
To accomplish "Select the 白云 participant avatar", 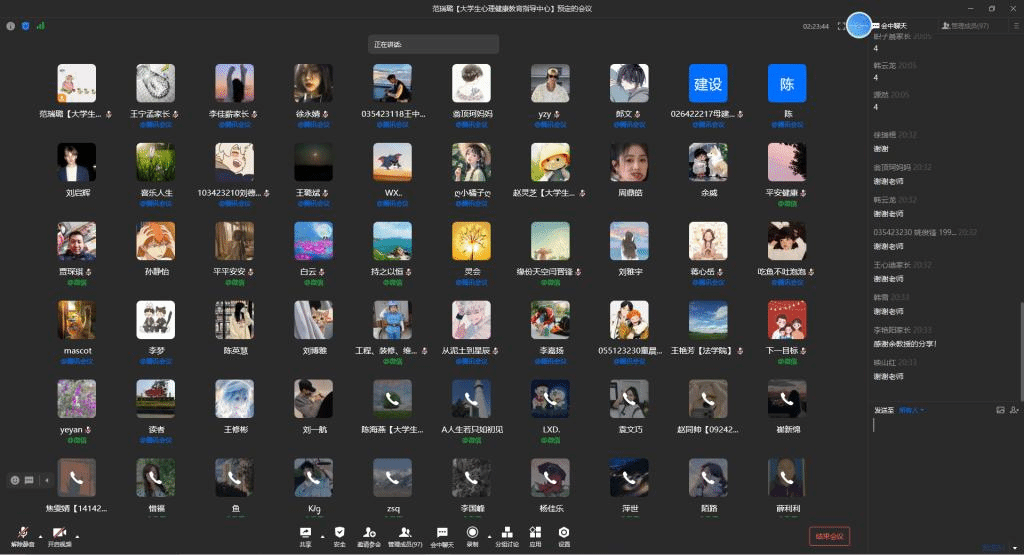I will [x=313, y=241].
